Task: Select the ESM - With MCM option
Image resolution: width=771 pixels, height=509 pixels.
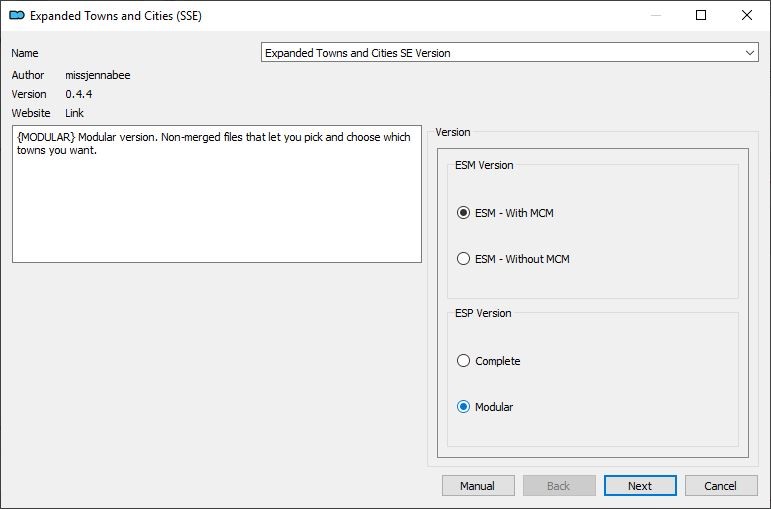Action: tap(505, 213)
